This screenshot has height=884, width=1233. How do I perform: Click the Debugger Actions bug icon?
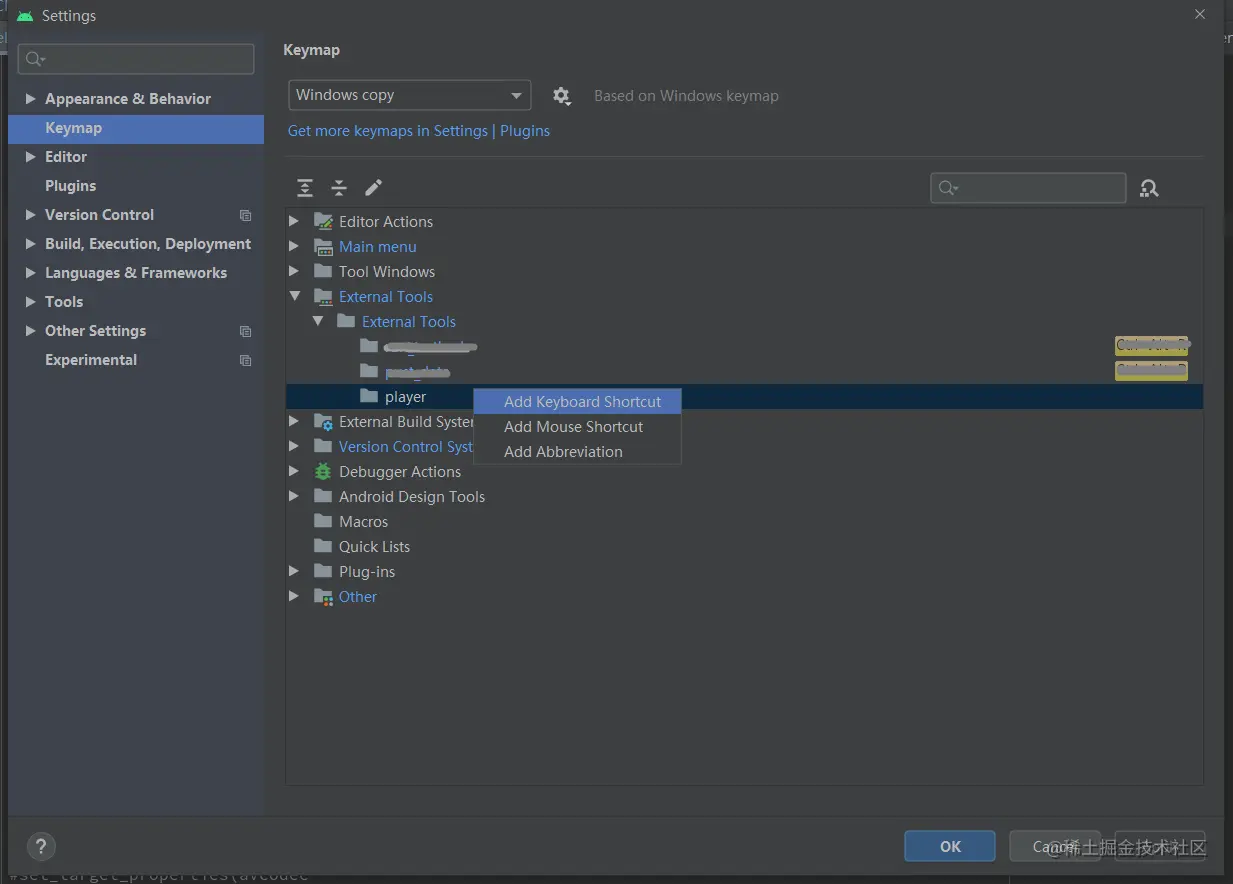coord(322,471)
